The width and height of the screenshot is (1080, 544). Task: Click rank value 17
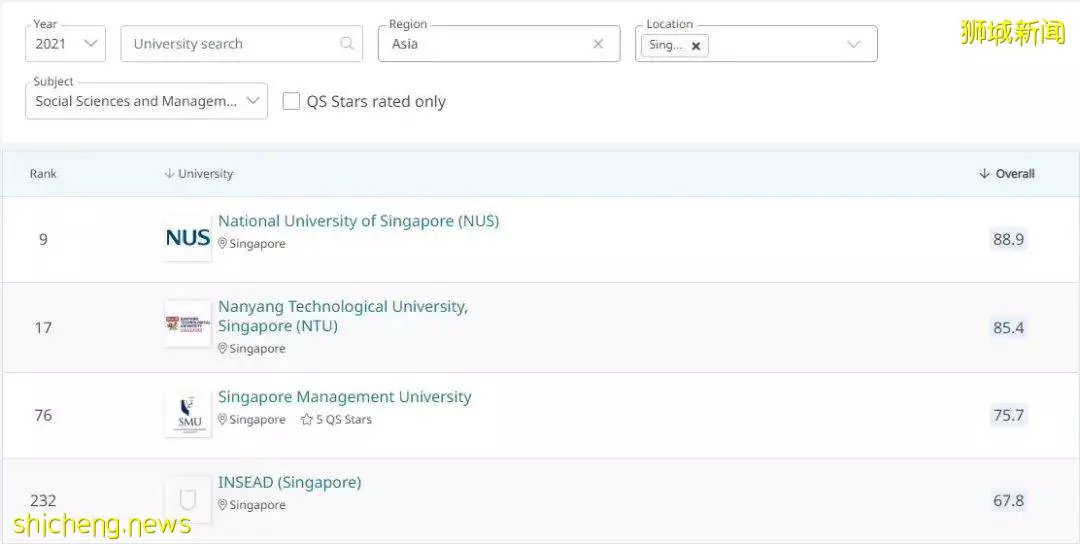[43, 328]
